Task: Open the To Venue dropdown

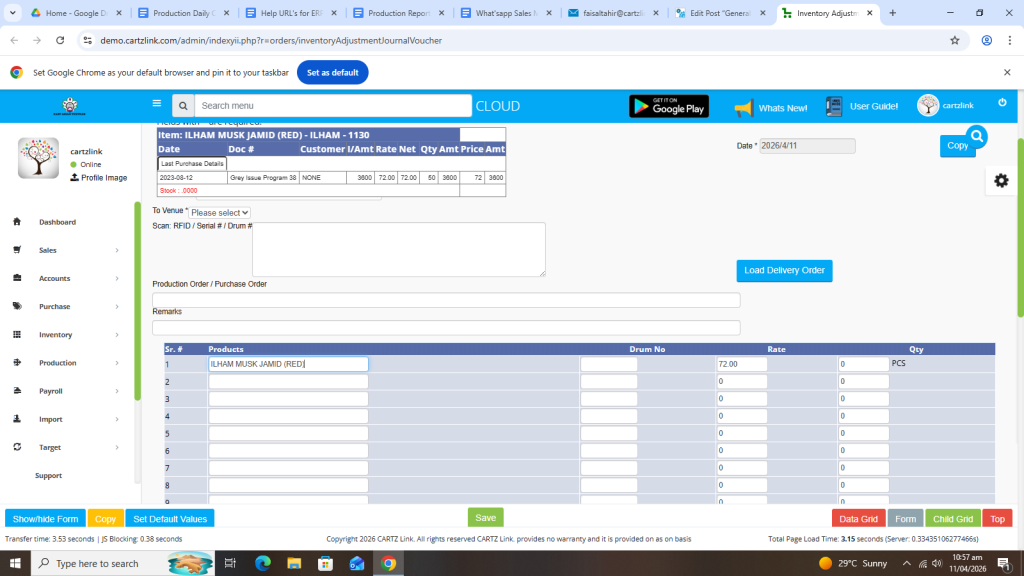Action: click(x=220, y=213)
